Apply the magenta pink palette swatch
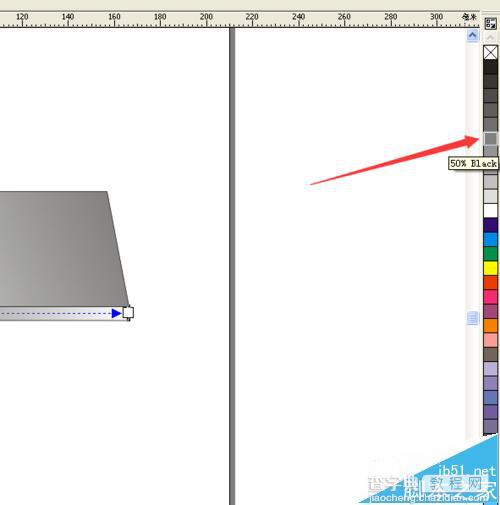The image size is (500, 505). pos(490,297)
